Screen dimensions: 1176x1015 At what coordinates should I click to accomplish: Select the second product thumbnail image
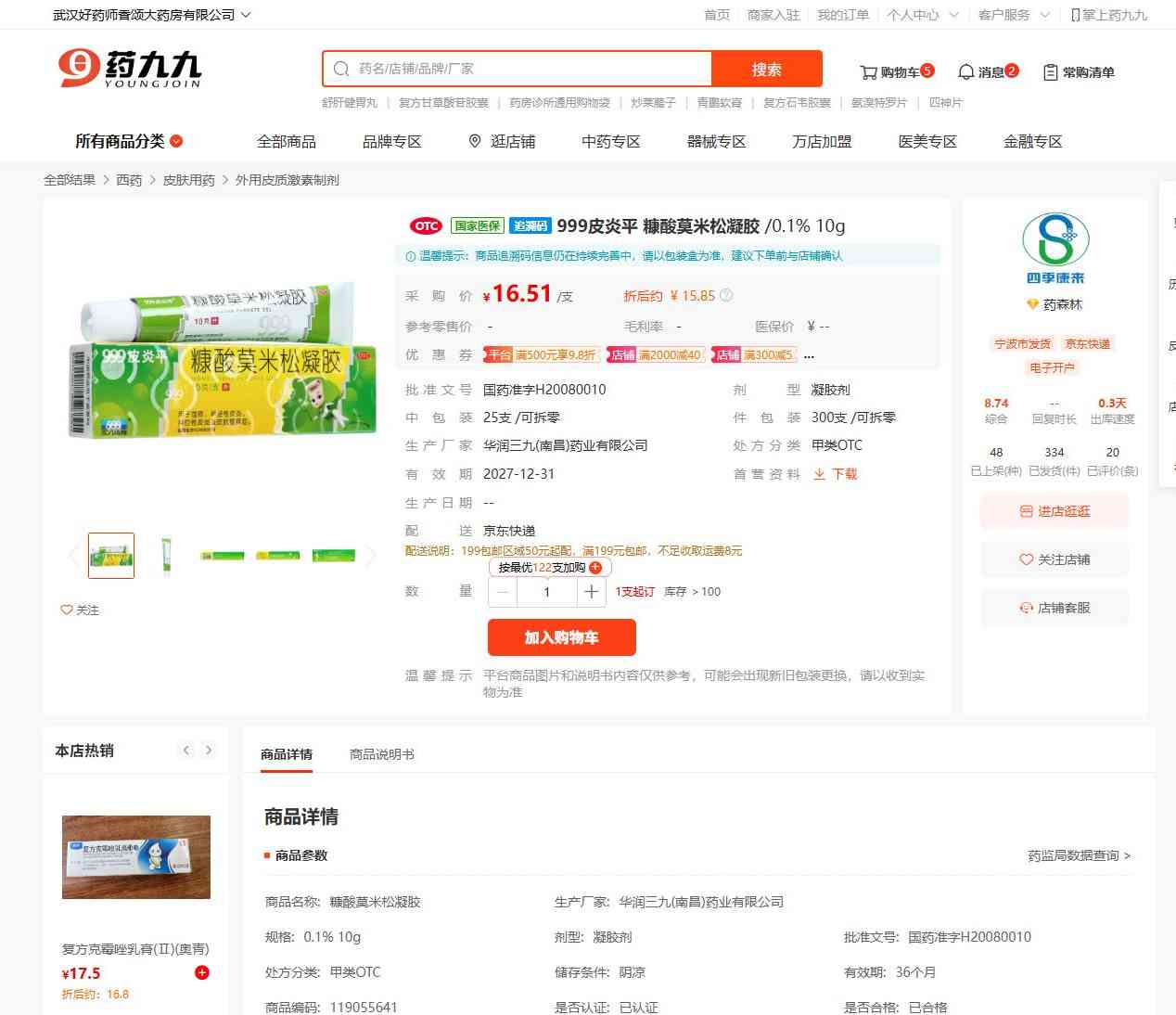(167, 556)
